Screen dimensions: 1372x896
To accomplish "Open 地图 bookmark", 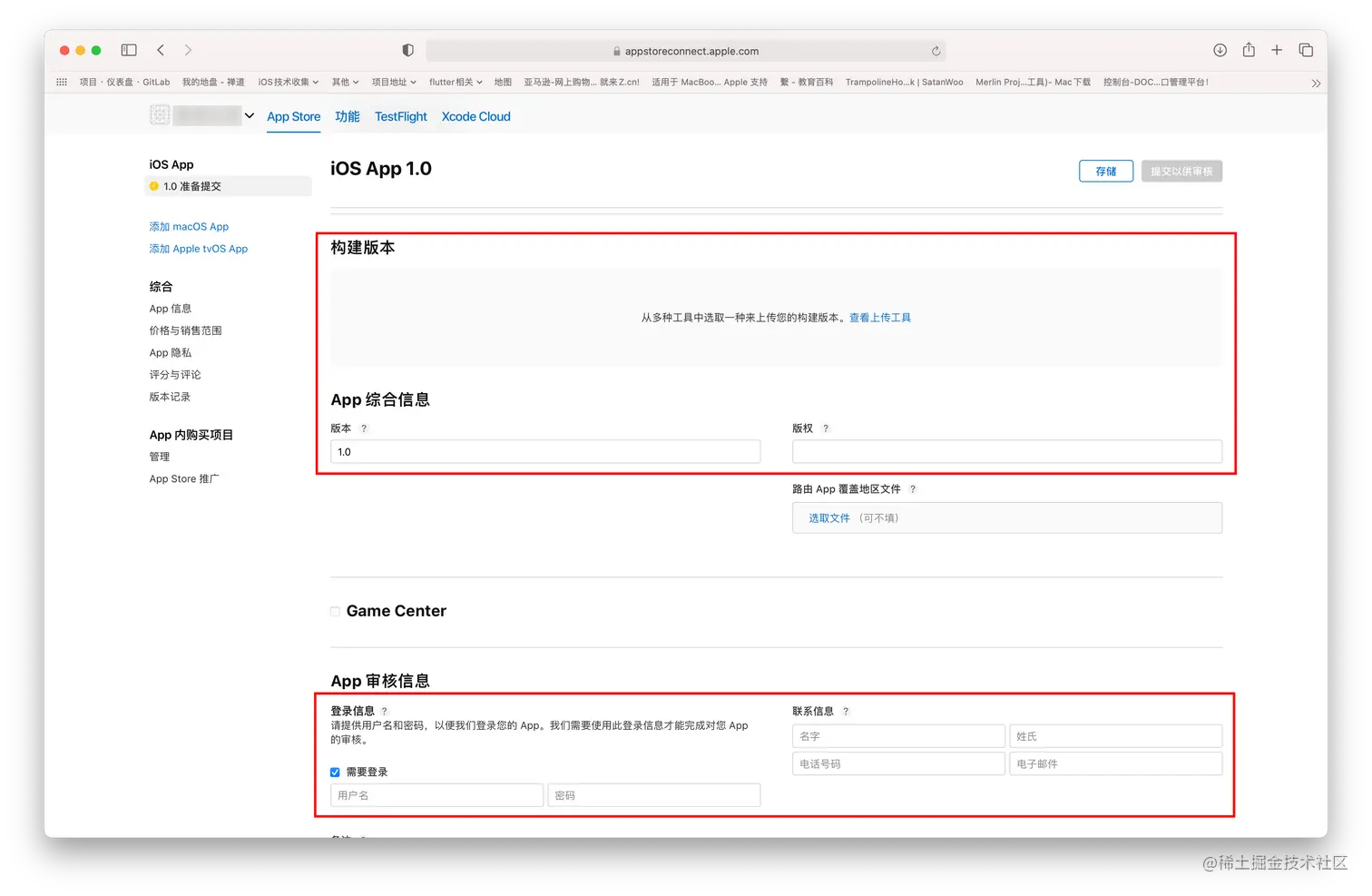I will 503,82.
